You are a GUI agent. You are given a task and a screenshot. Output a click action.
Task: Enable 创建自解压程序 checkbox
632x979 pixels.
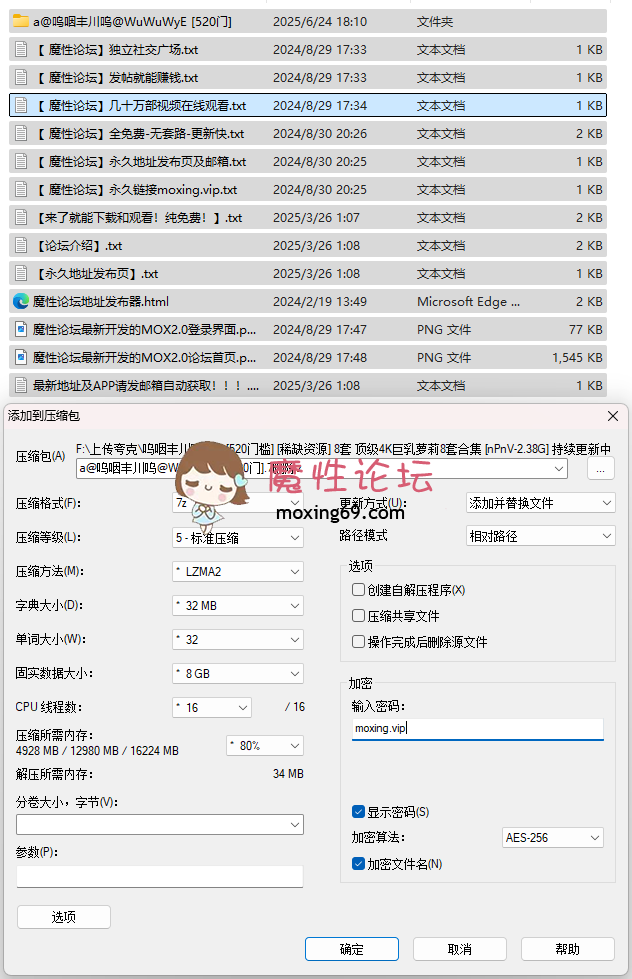pyautogui.click(x=358, y=589)
